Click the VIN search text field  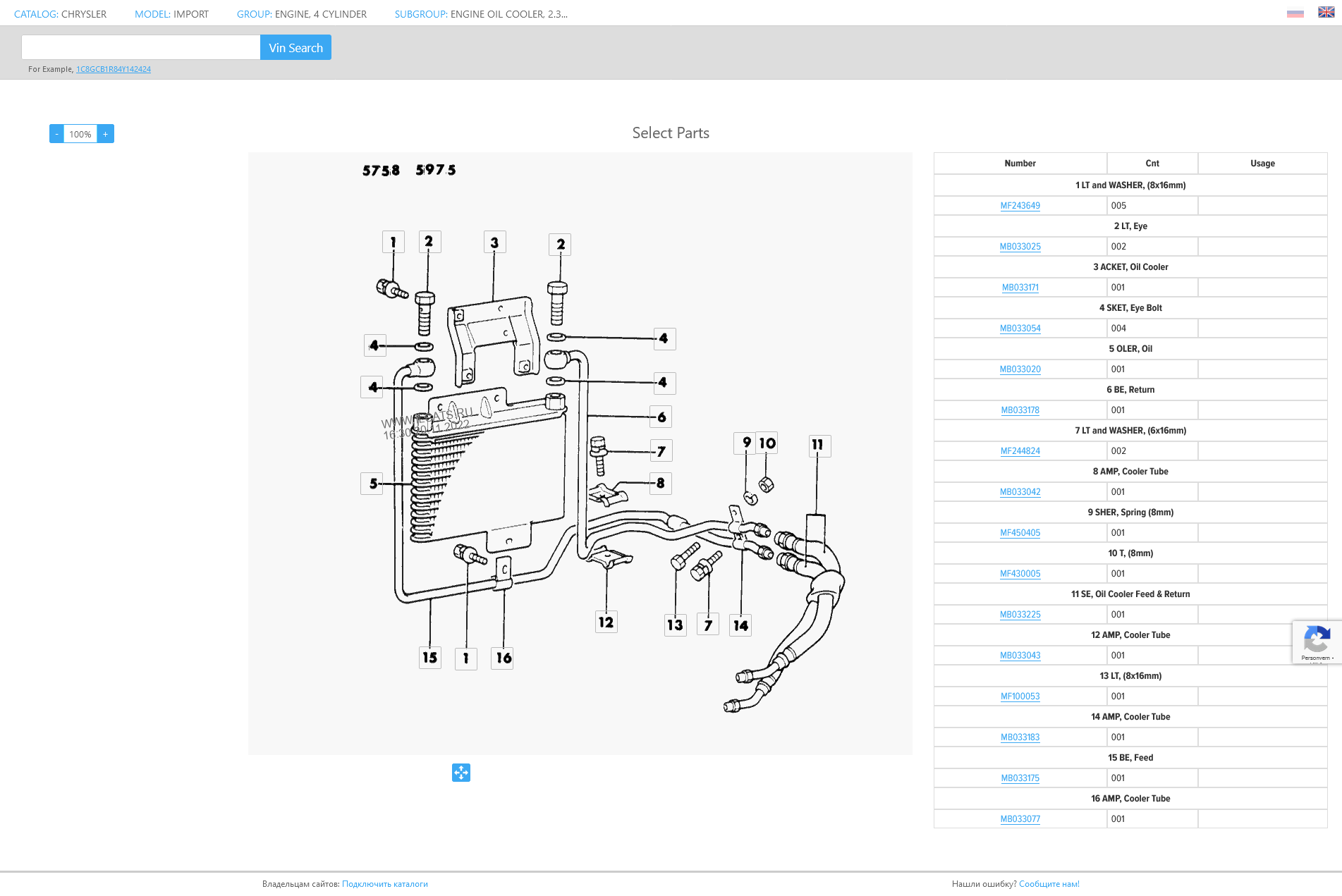tap(141, 48)
